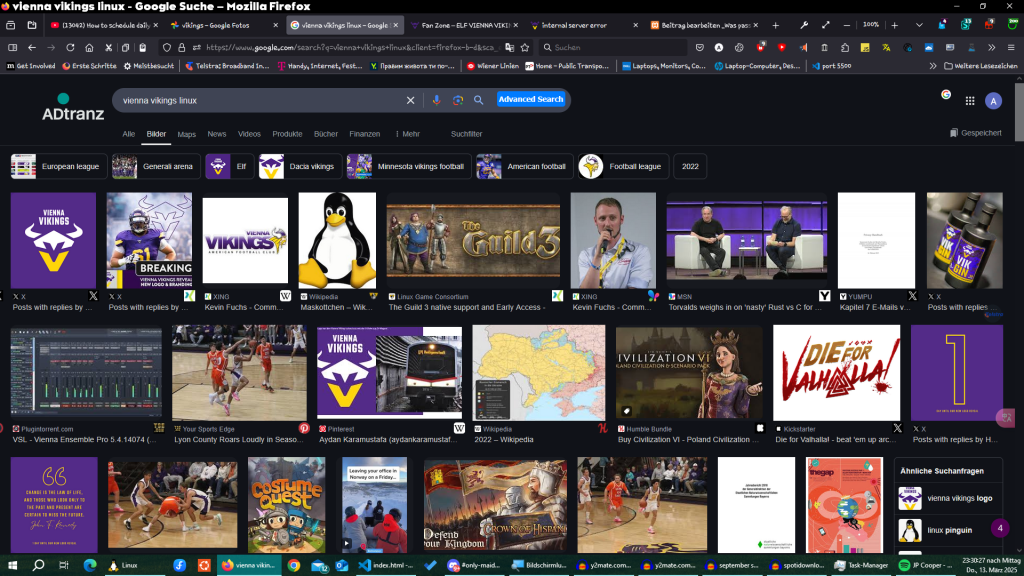List all tabs dropdown arrow
This screenshot has width=1024, height=576.
919,25
